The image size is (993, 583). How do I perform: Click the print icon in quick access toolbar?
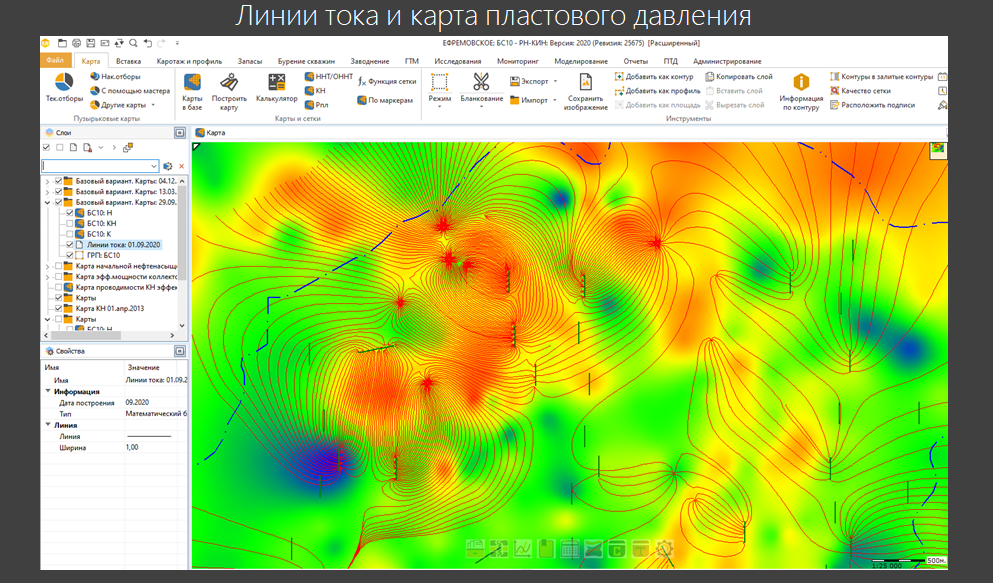coord(76,43)
